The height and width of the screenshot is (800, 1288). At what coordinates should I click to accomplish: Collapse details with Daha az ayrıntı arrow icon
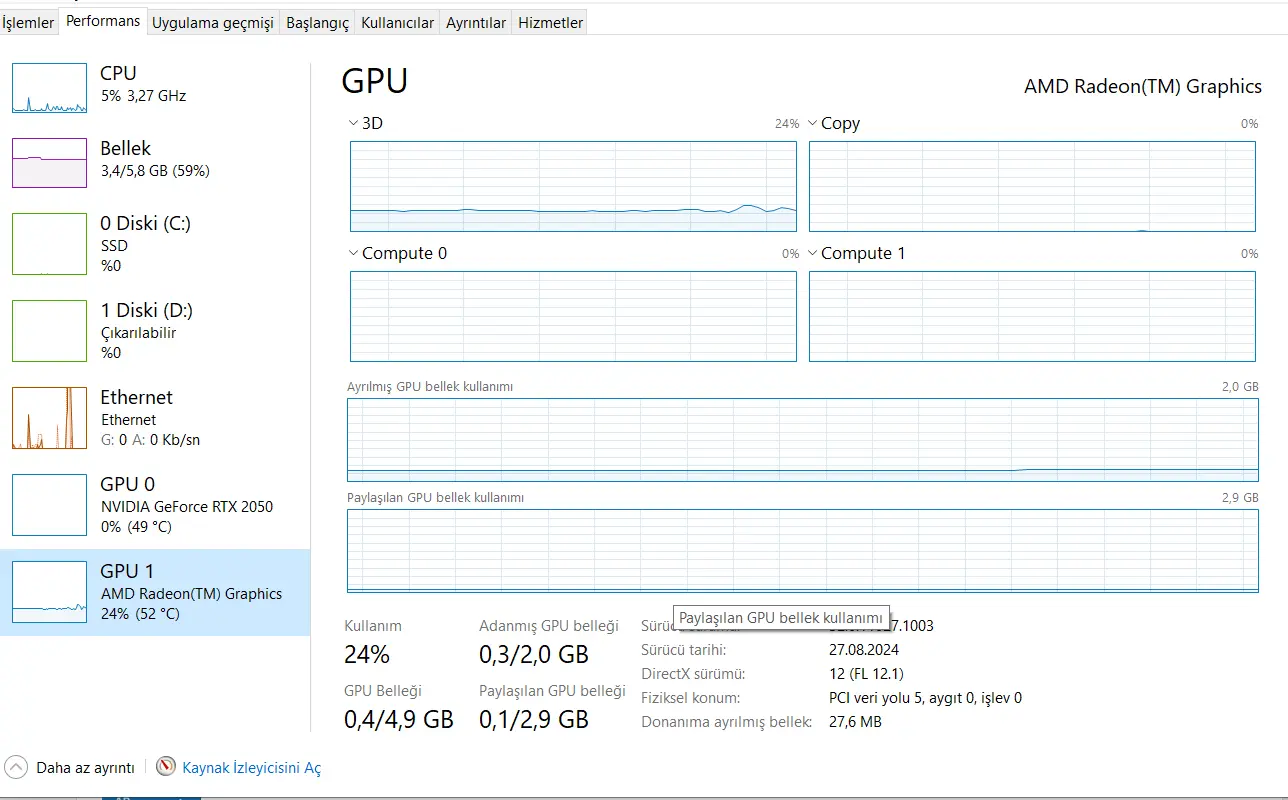[17, 767]
